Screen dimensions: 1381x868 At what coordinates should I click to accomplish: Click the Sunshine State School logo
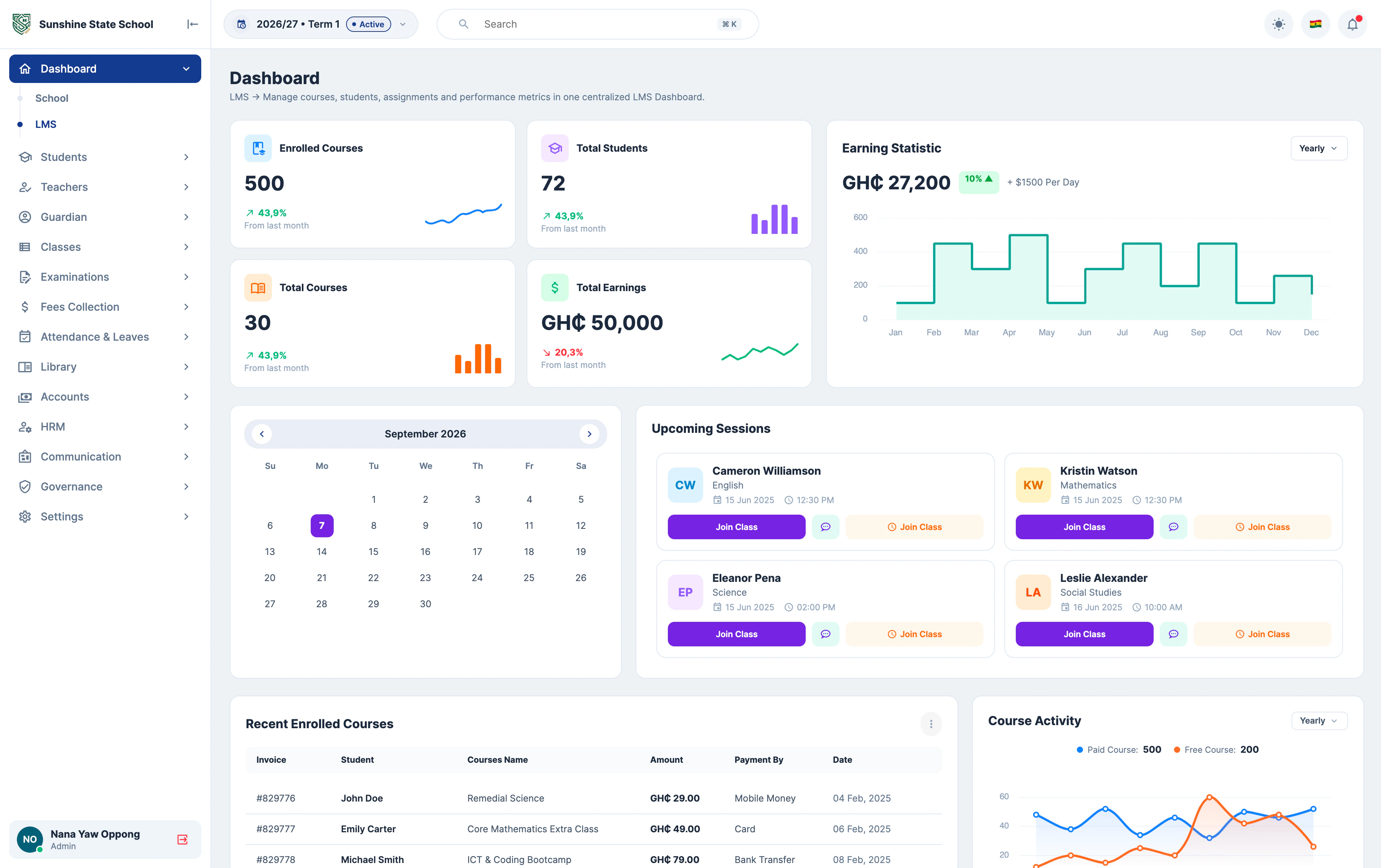tap(22, 24)
